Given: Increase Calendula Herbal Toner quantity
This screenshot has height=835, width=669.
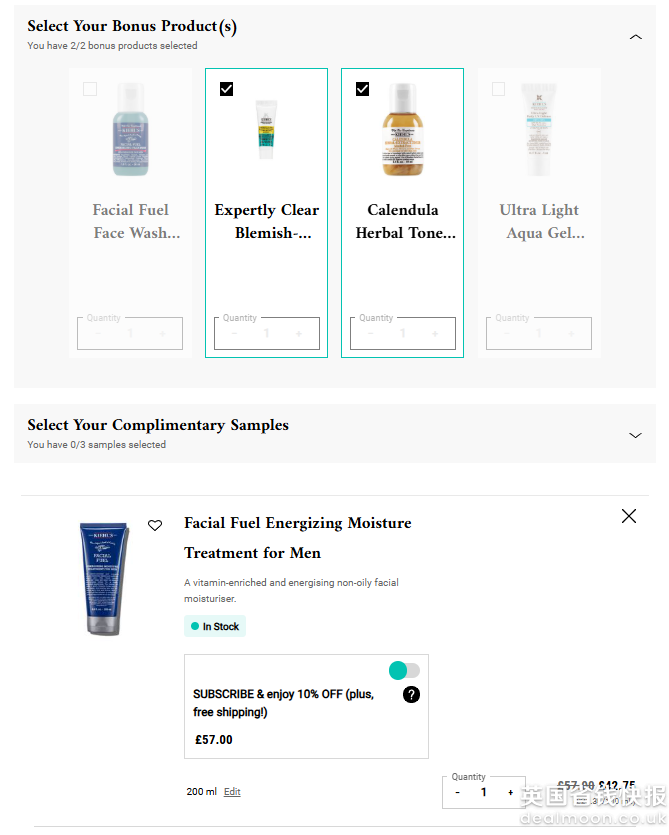Looking at the screenshot, I should [434, 334].
